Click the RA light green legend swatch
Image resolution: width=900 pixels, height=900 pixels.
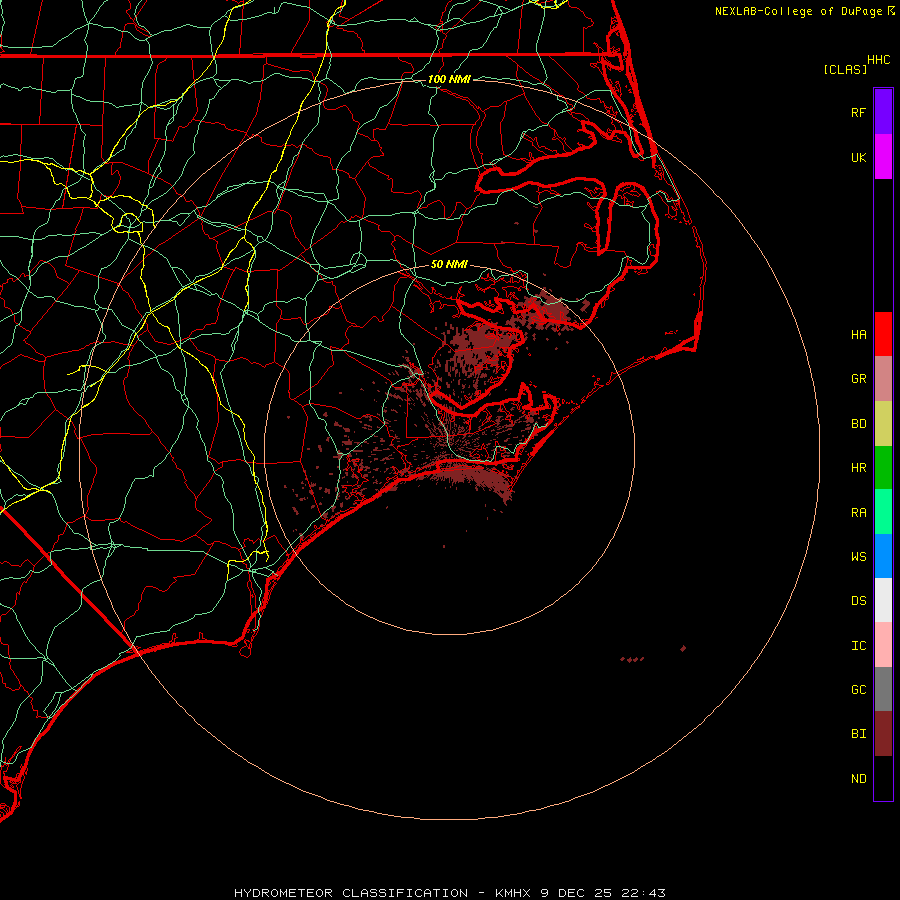coord(883,512)
